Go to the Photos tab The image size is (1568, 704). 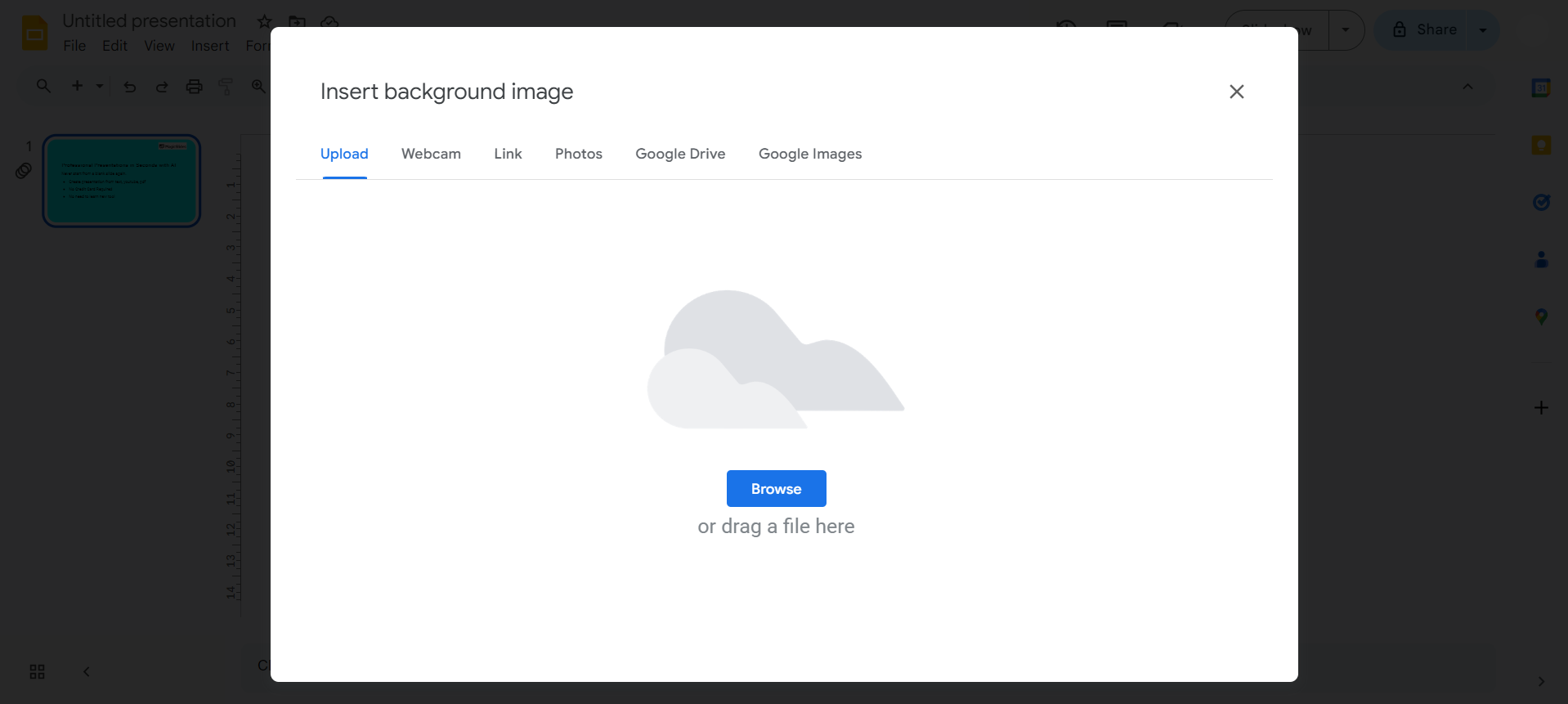point(578,154)
